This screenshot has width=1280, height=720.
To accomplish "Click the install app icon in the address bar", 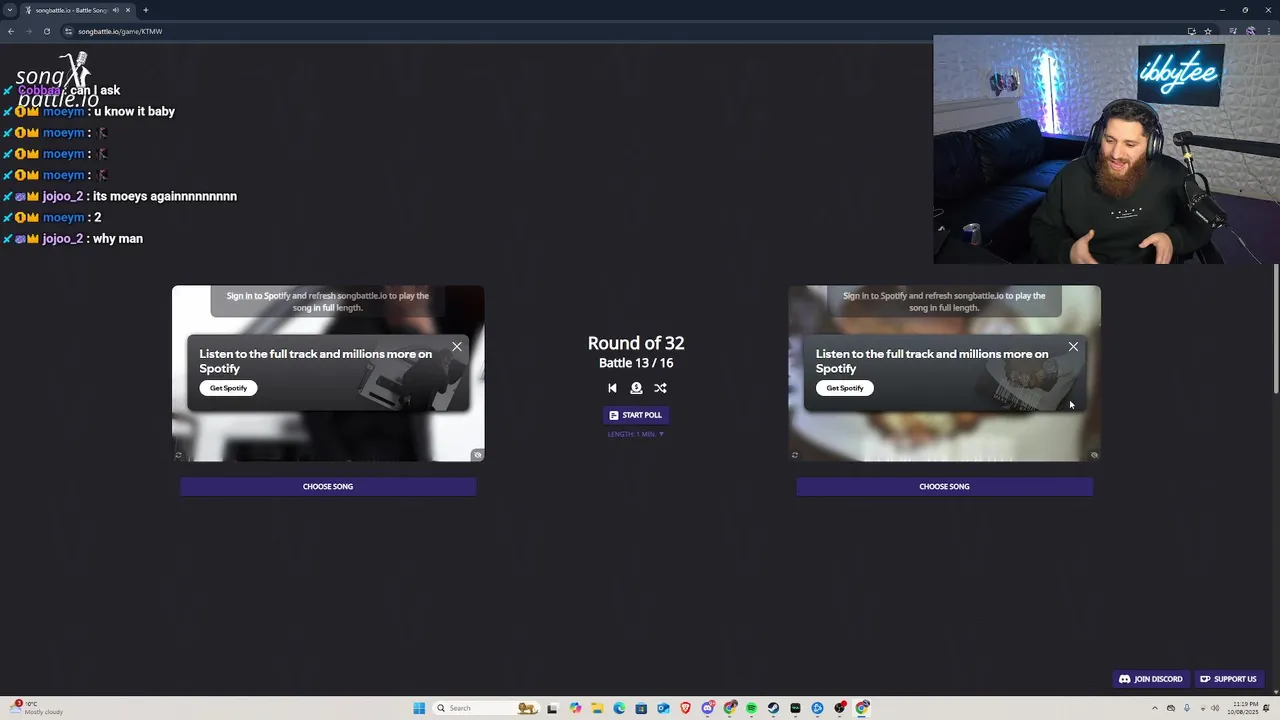I will (x=1191, y=31).
